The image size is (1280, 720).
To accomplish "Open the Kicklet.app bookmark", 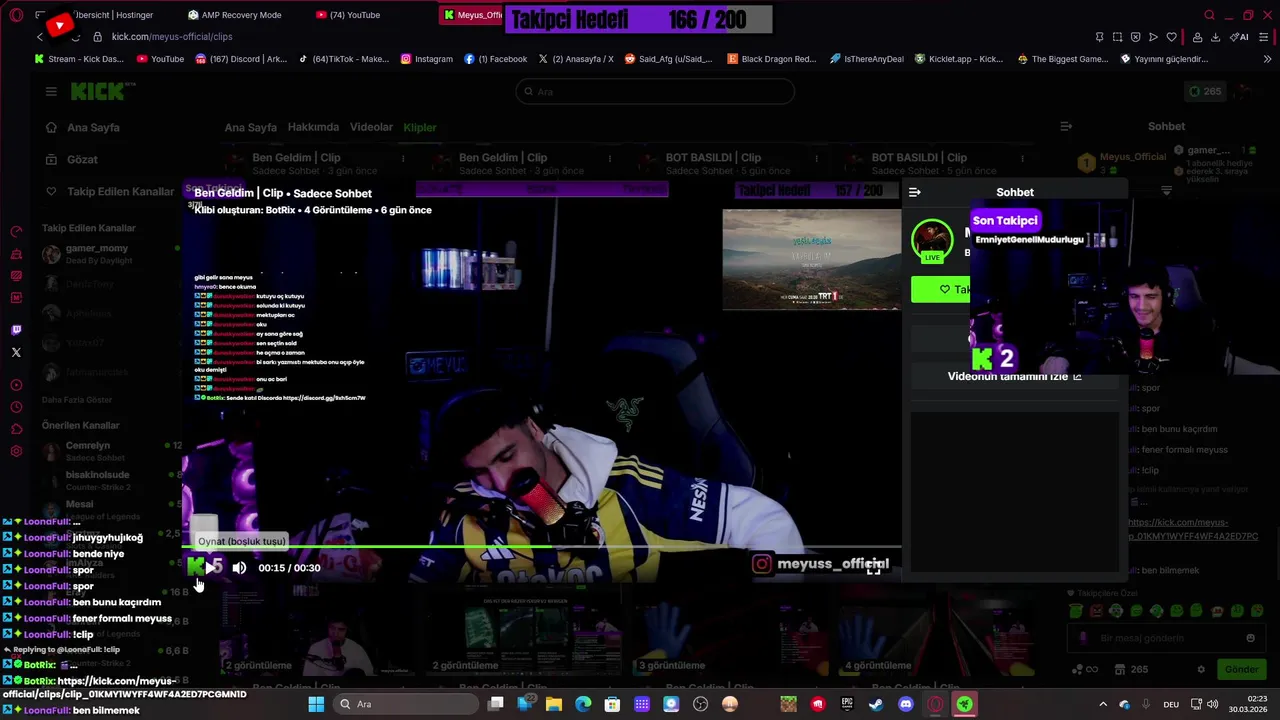I will coord(959,59).
